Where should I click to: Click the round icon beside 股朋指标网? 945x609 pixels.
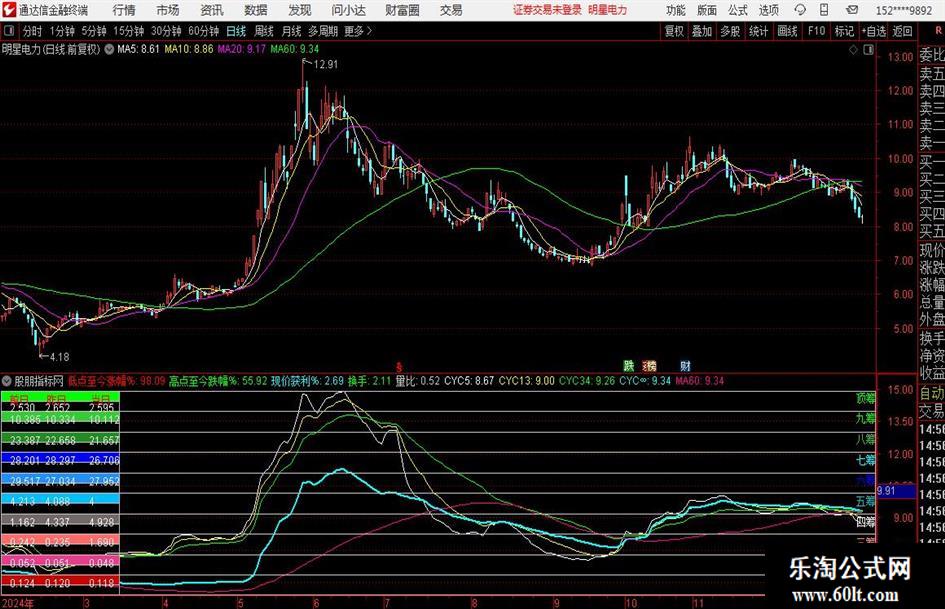tap(7, 381)
